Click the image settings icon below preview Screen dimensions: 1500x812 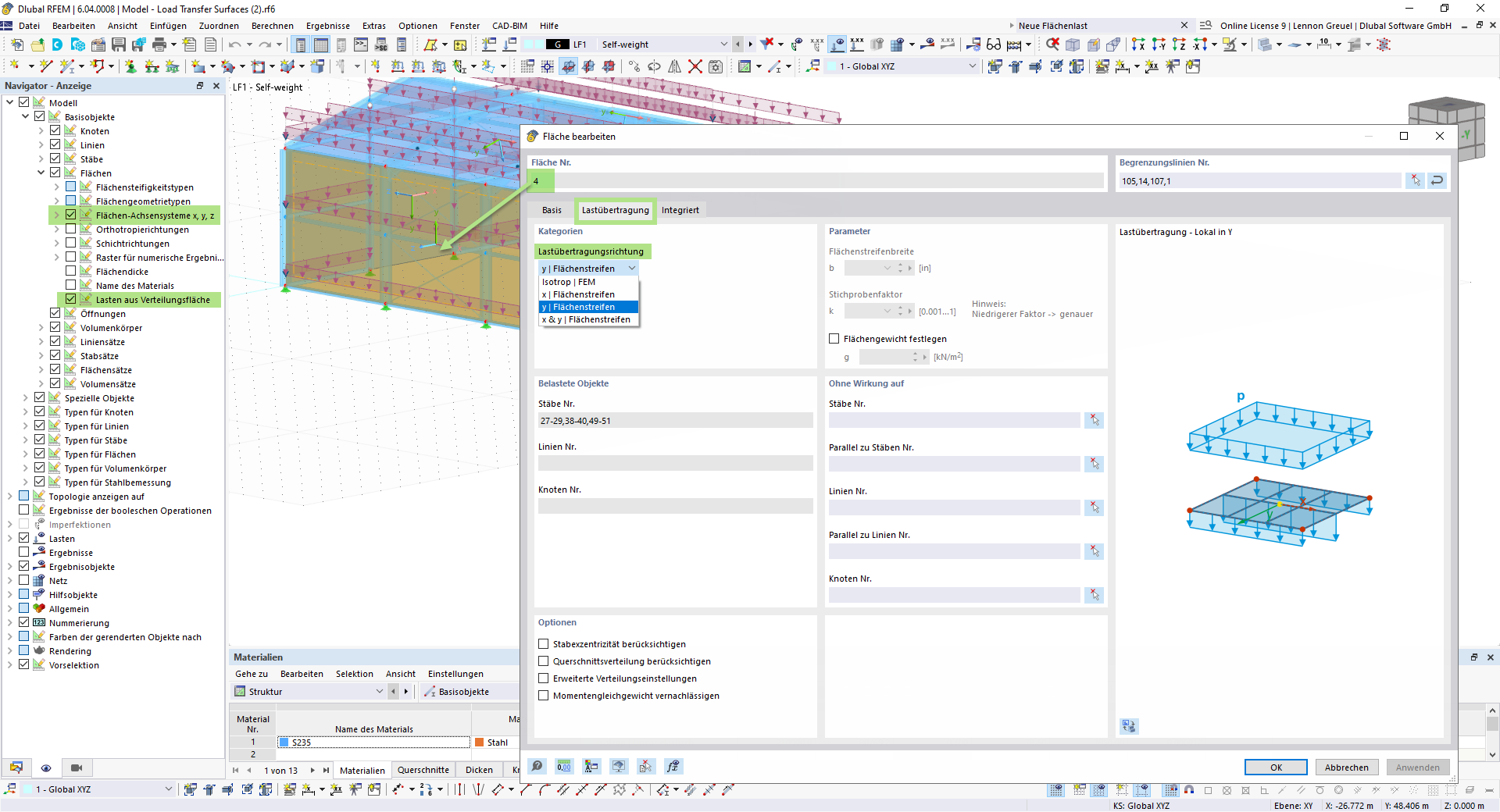1129,726
